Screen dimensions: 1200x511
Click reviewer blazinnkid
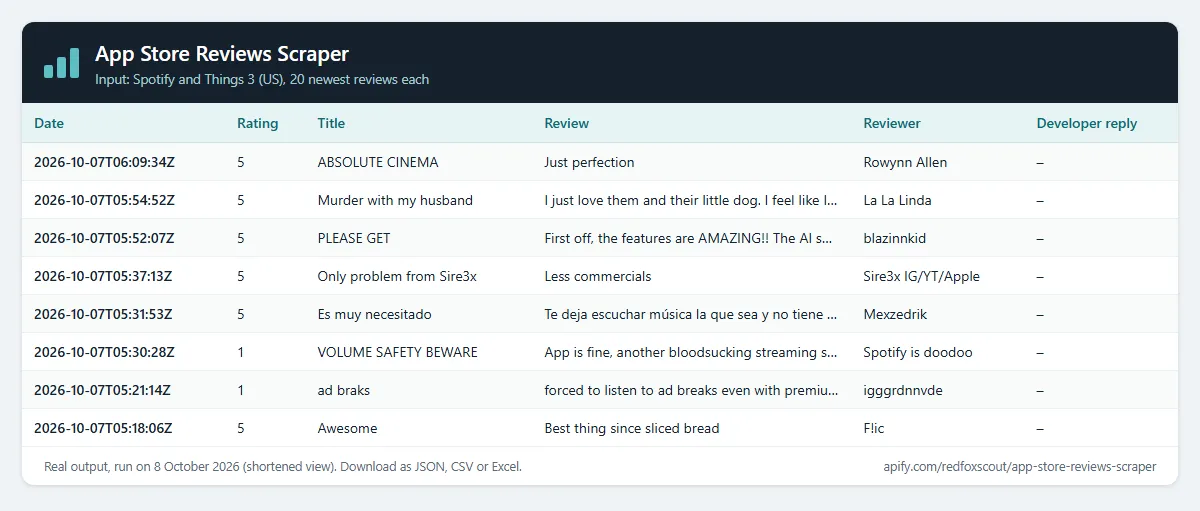(896, 238)
